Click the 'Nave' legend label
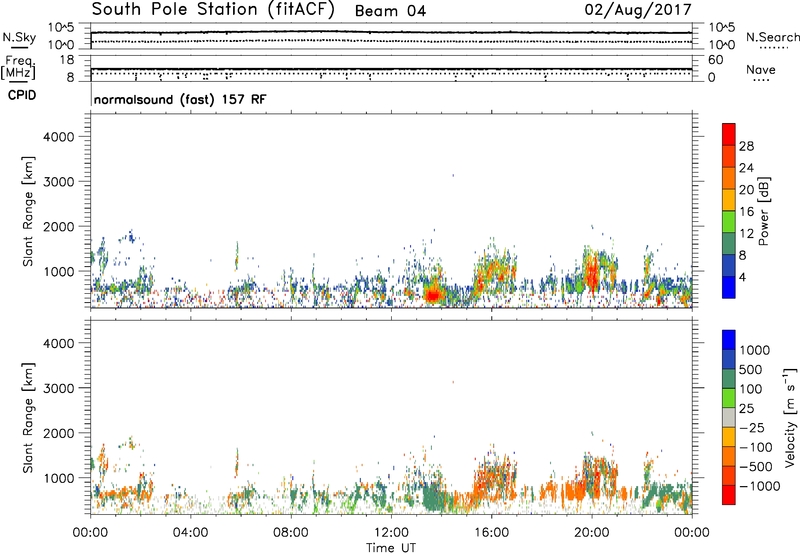The image size is (800, 554). (761, 69)
